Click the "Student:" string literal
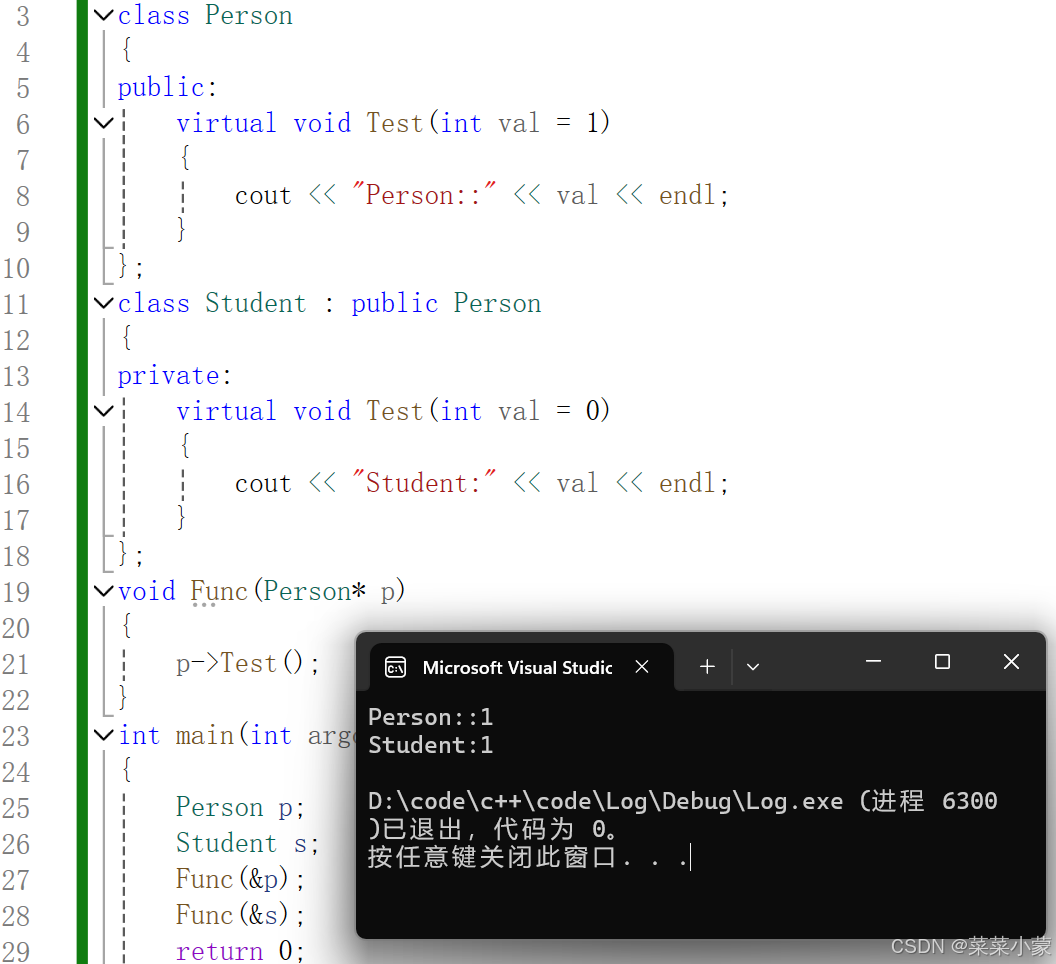The width and height of the screenshot is (1056, 964). coord(424,483)
